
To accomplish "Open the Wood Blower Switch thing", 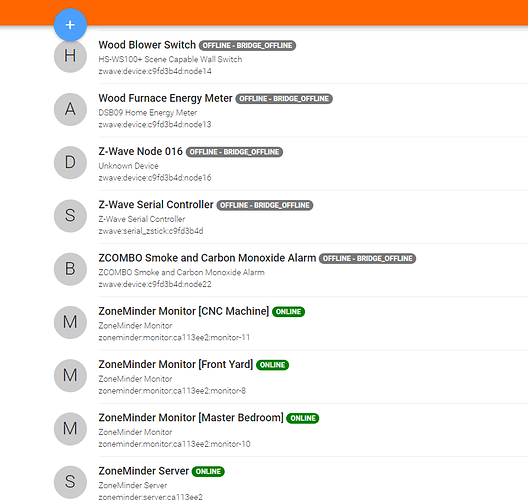I will pos(147,45).
